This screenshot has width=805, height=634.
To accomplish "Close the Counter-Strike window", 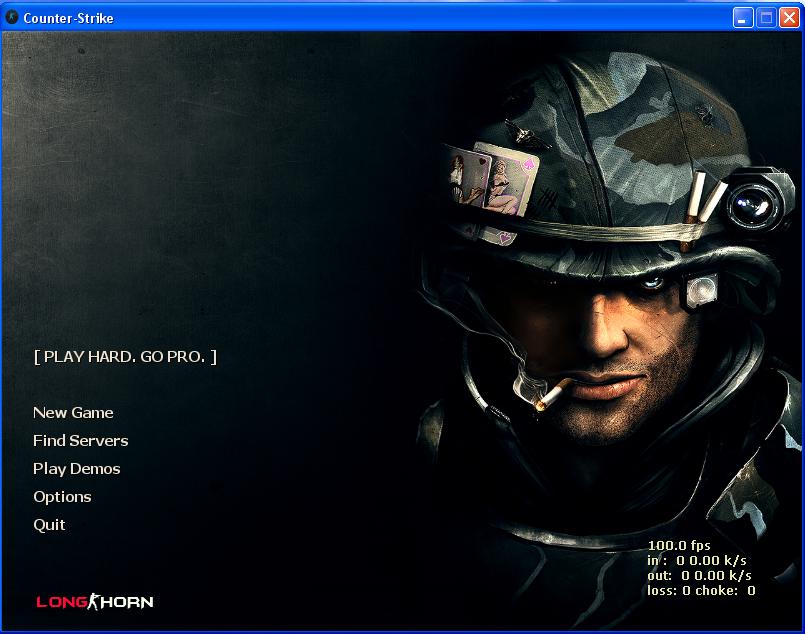I will [789, 18].
